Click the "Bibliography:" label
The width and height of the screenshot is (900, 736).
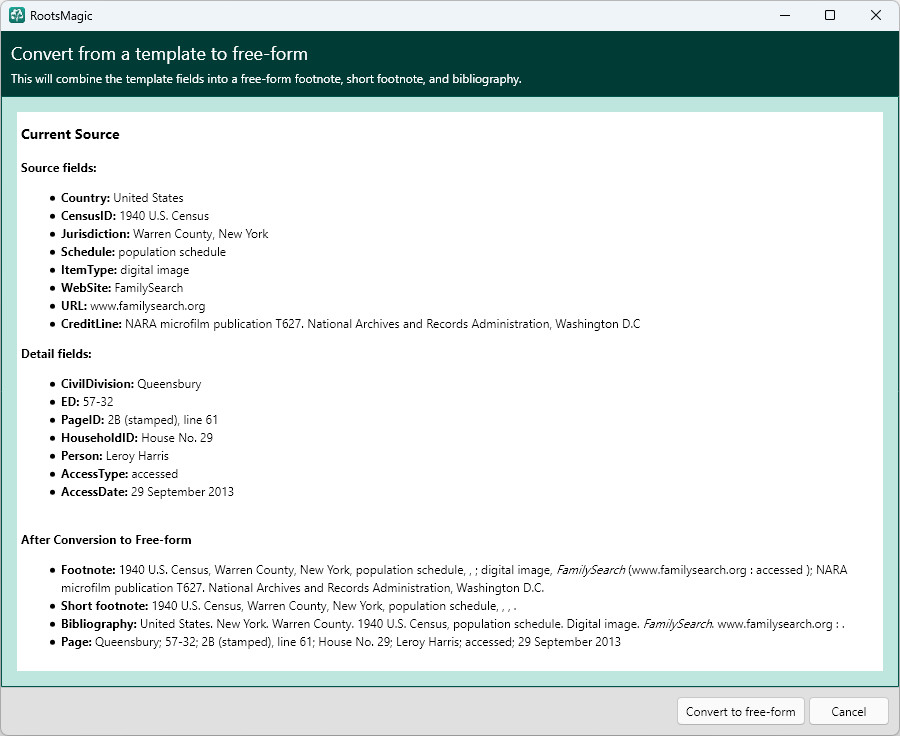(x=99, y=624)
